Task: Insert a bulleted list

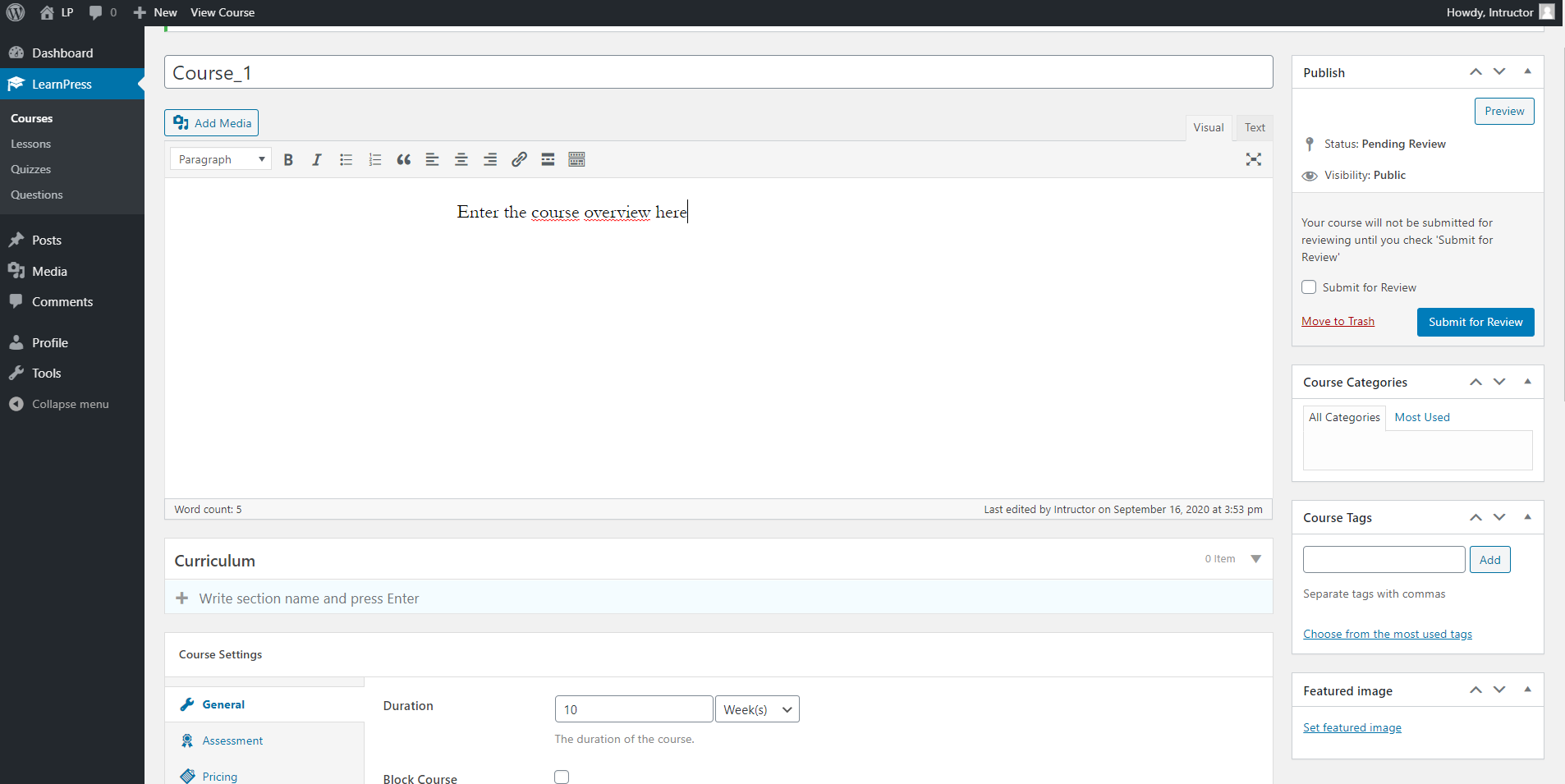Action: point(347,160)
